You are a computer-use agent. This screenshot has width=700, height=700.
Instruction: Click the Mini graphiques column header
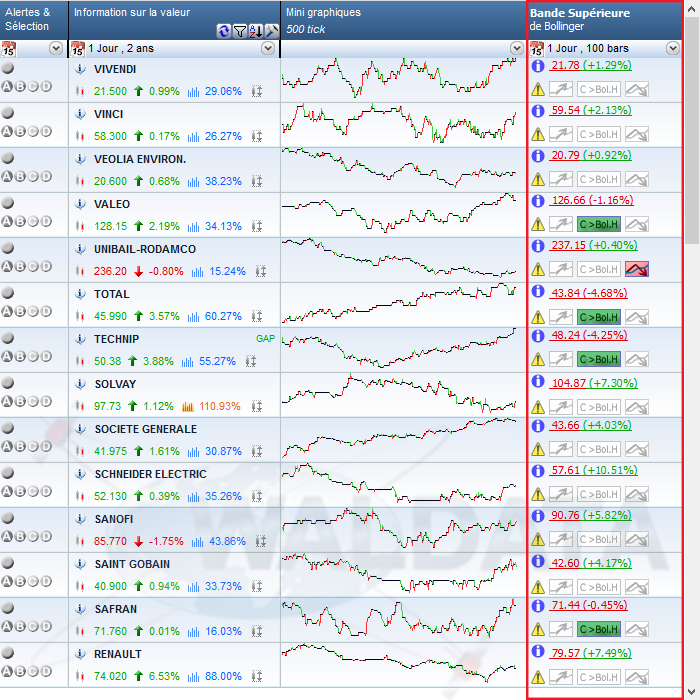click(x=404, y=20)
